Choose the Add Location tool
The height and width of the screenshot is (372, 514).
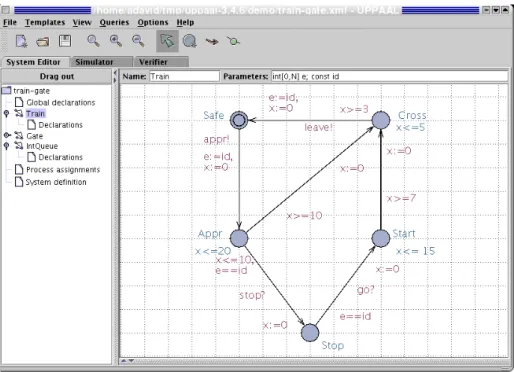[190, 41]
